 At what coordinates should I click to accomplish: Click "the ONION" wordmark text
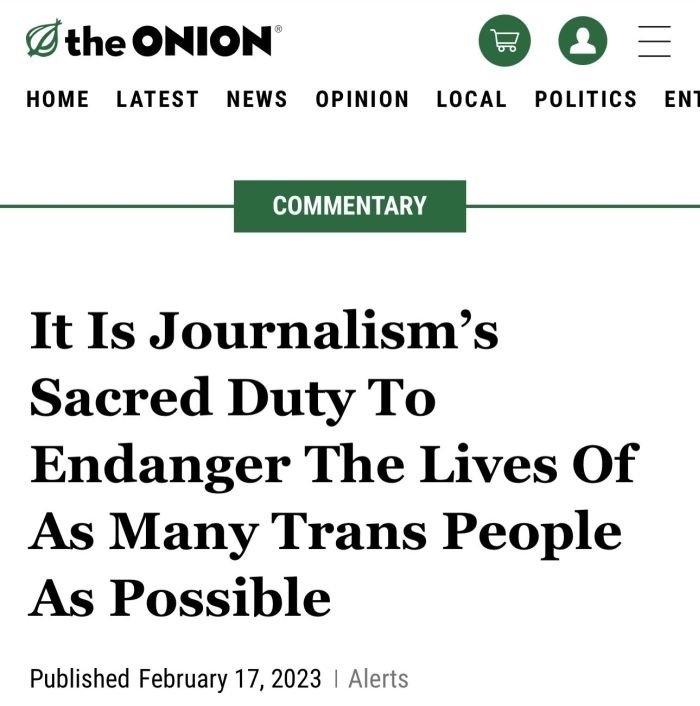(x=168, y=41)
